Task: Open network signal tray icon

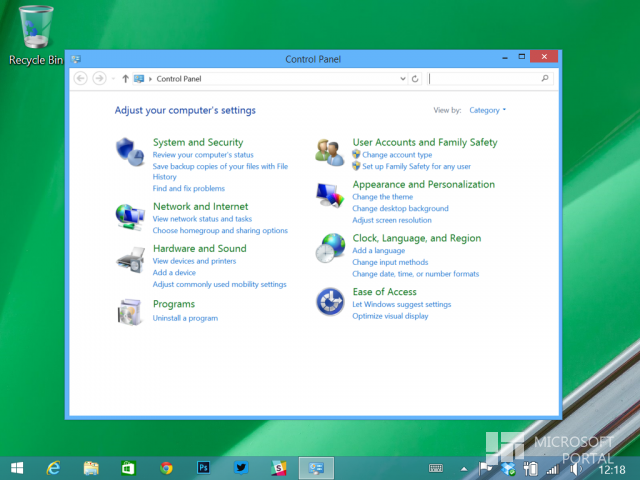Action: pos(553,469)
